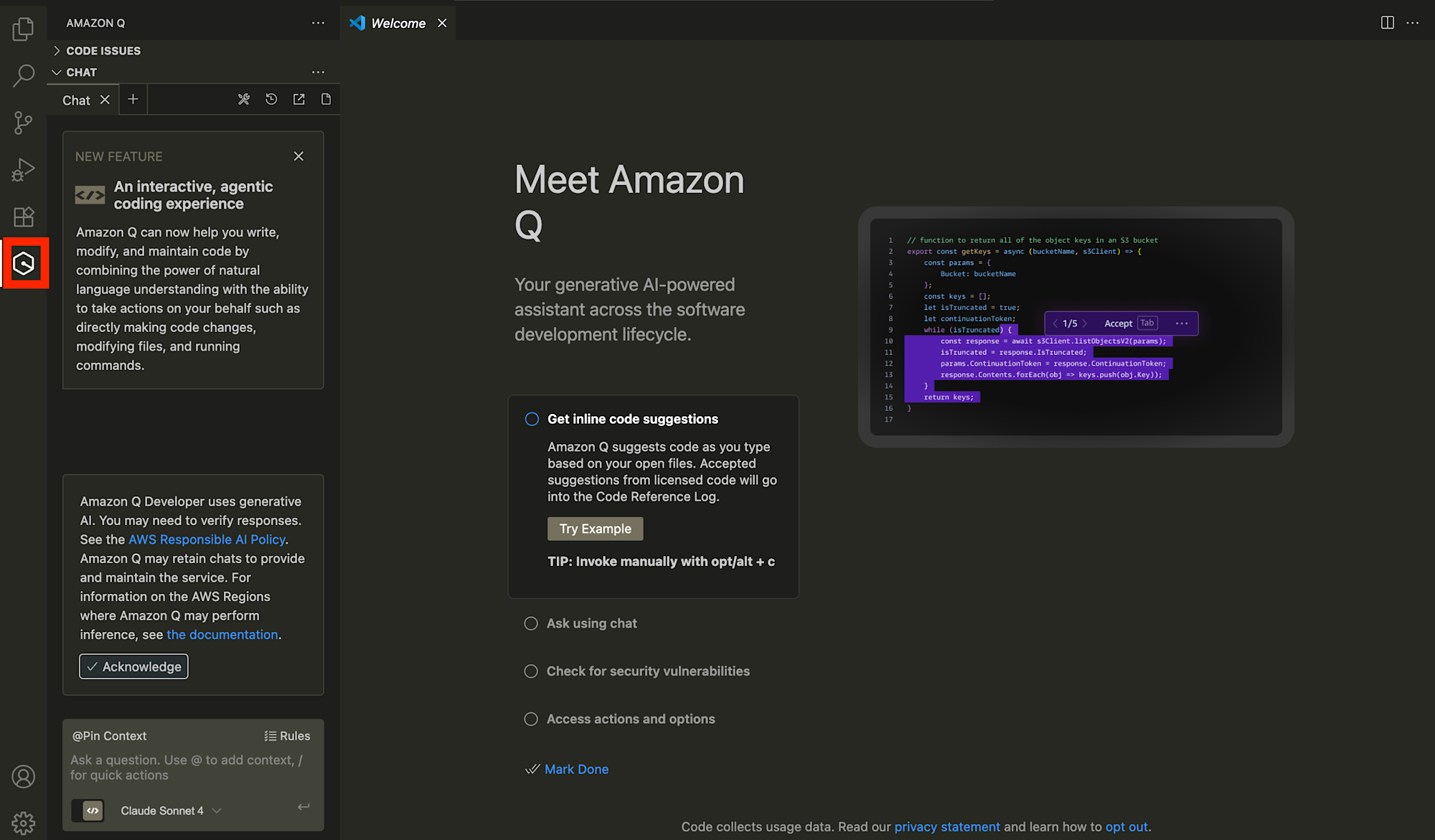Activate the Welcome editor tab
Screen dimensions: 1435x840
[397, 23]
